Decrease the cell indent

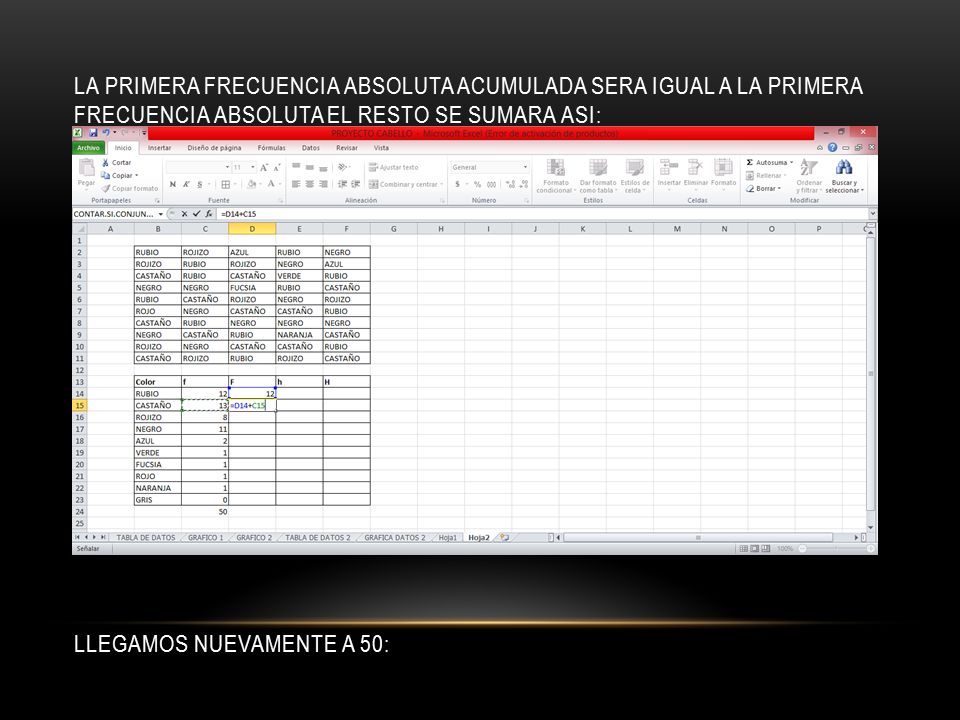tap(342, 184)
